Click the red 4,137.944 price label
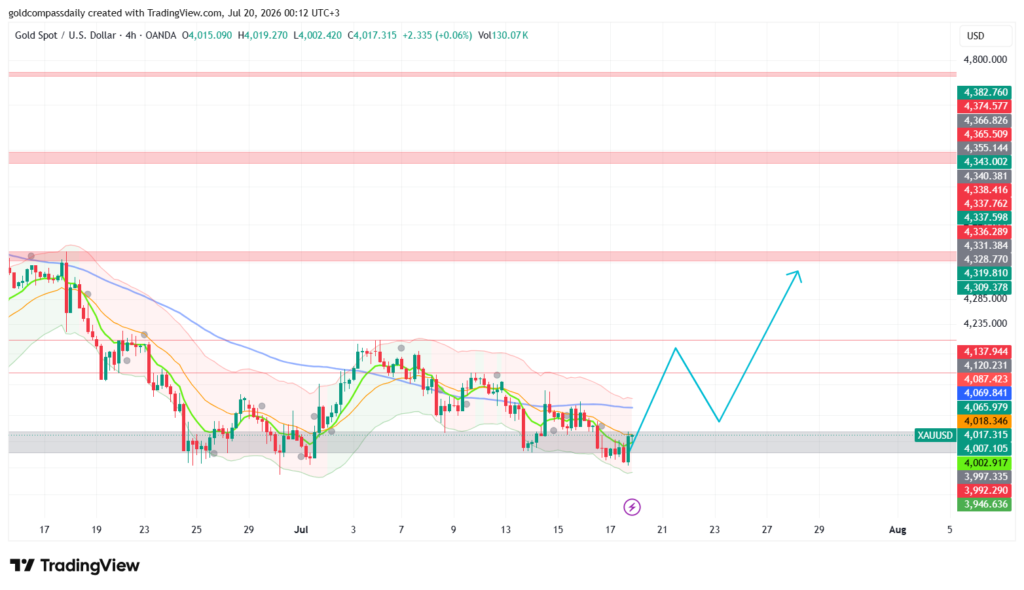The width and height of the screenshot is (1024, 590). (985, 352)
